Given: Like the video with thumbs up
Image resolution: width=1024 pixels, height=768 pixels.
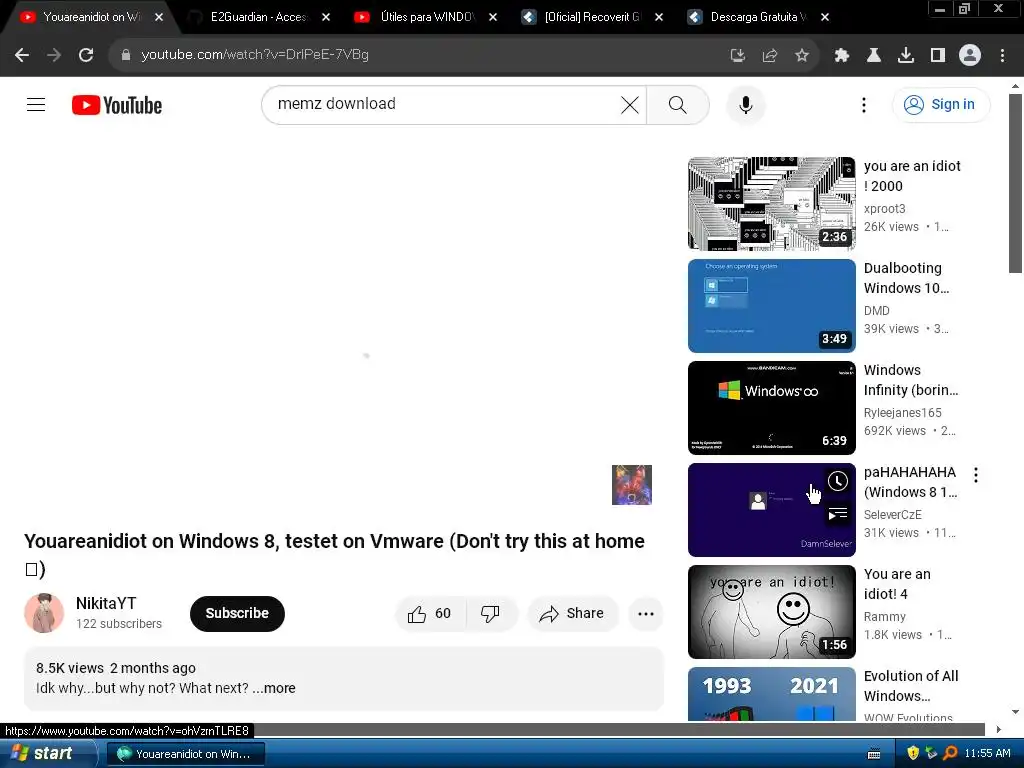Looking at the screenshot, I should [430, 614].
